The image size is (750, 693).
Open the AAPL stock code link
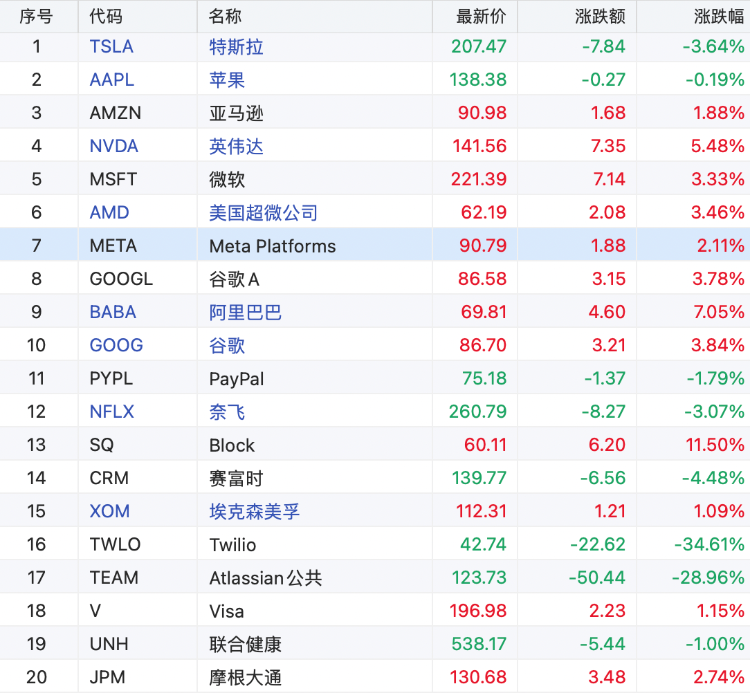pyautogui.click(x=111, y=80)
